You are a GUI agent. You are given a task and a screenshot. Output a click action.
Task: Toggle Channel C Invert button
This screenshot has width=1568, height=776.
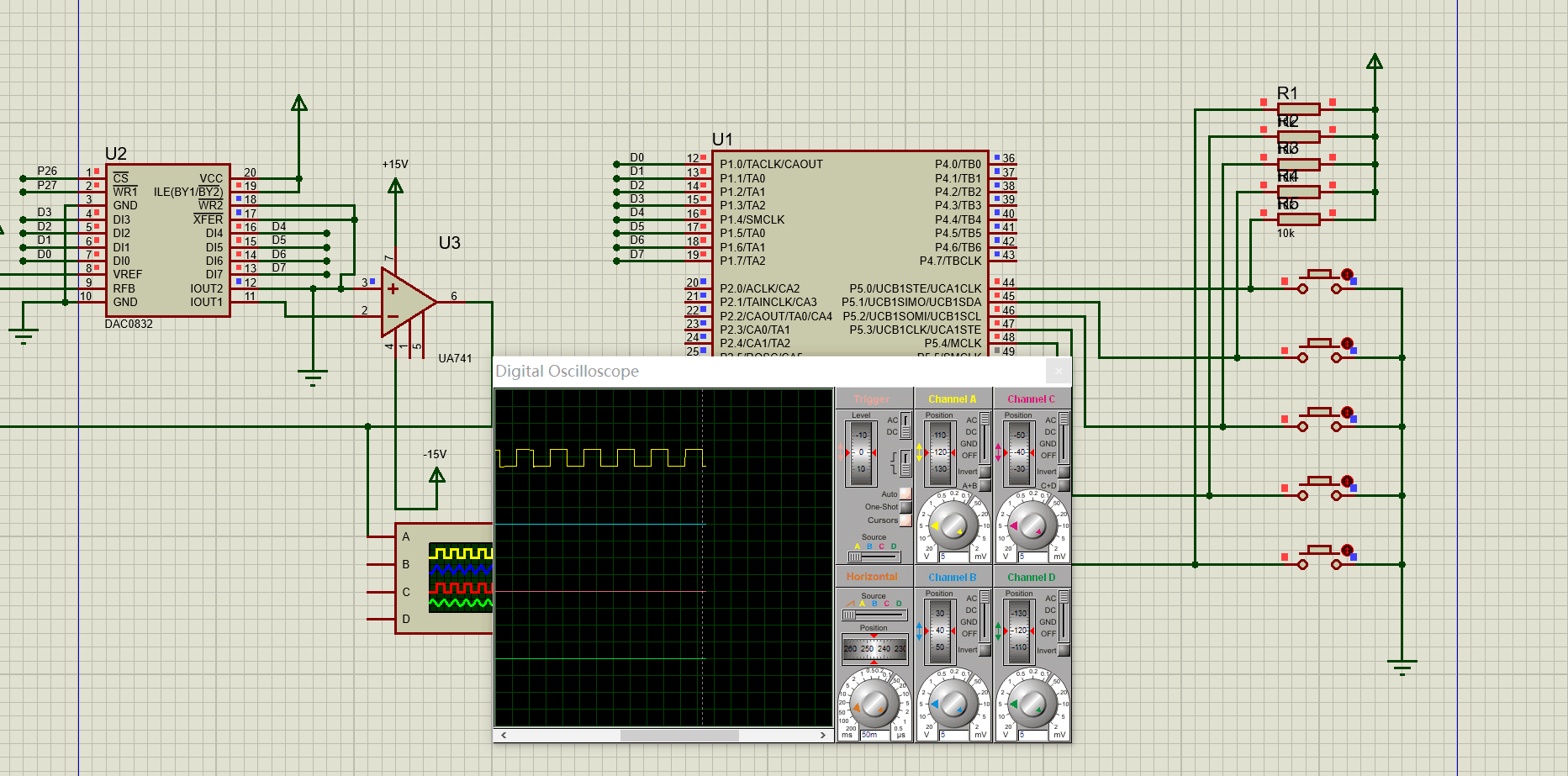[x=1064, y=472]
